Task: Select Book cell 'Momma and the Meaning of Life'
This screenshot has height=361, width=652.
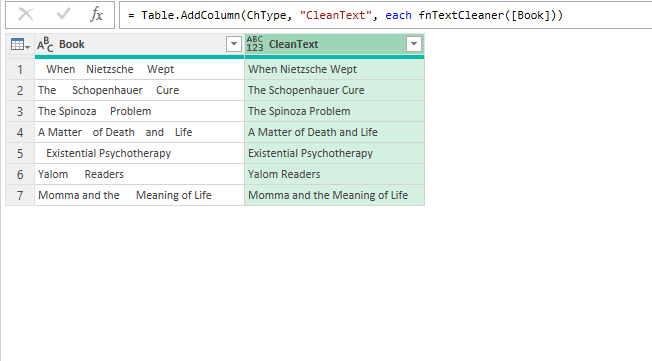Action: tap(139, 195)
